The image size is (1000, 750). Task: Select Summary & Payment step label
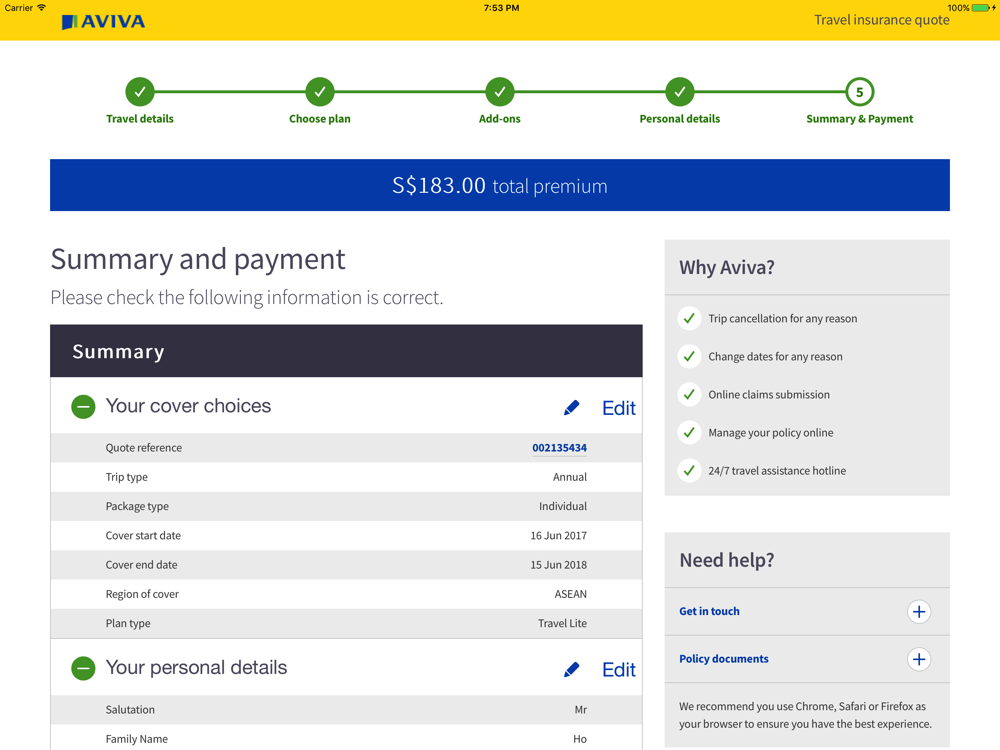[860, 119]
